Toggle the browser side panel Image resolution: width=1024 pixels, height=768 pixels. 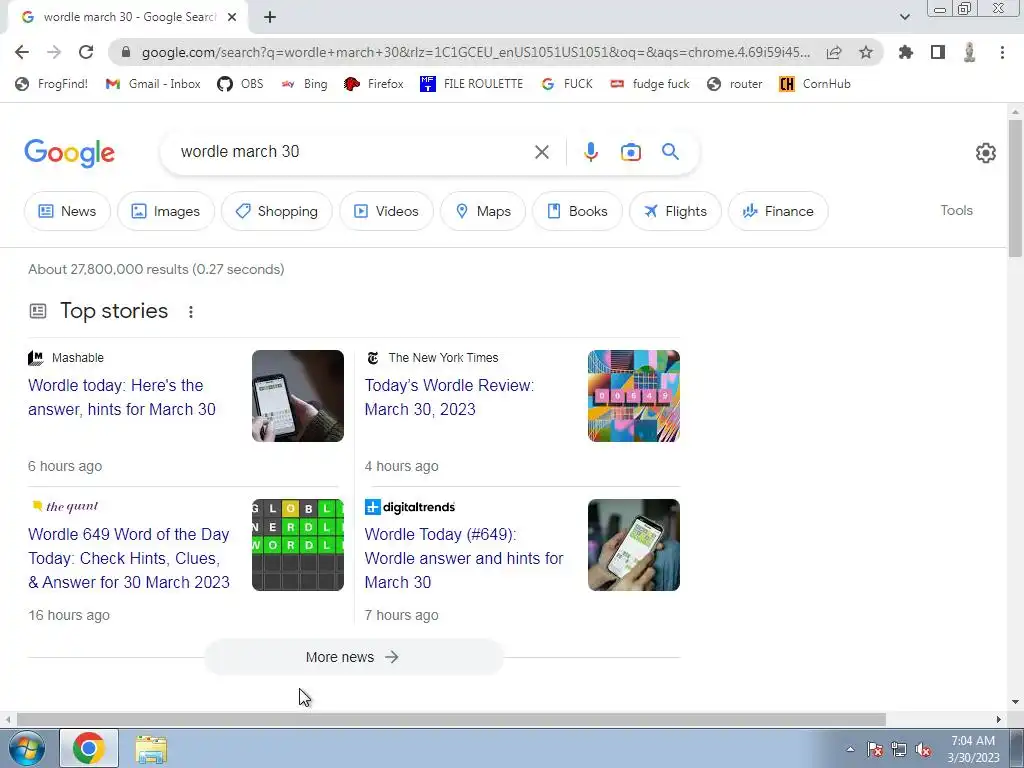pos(938,52)
